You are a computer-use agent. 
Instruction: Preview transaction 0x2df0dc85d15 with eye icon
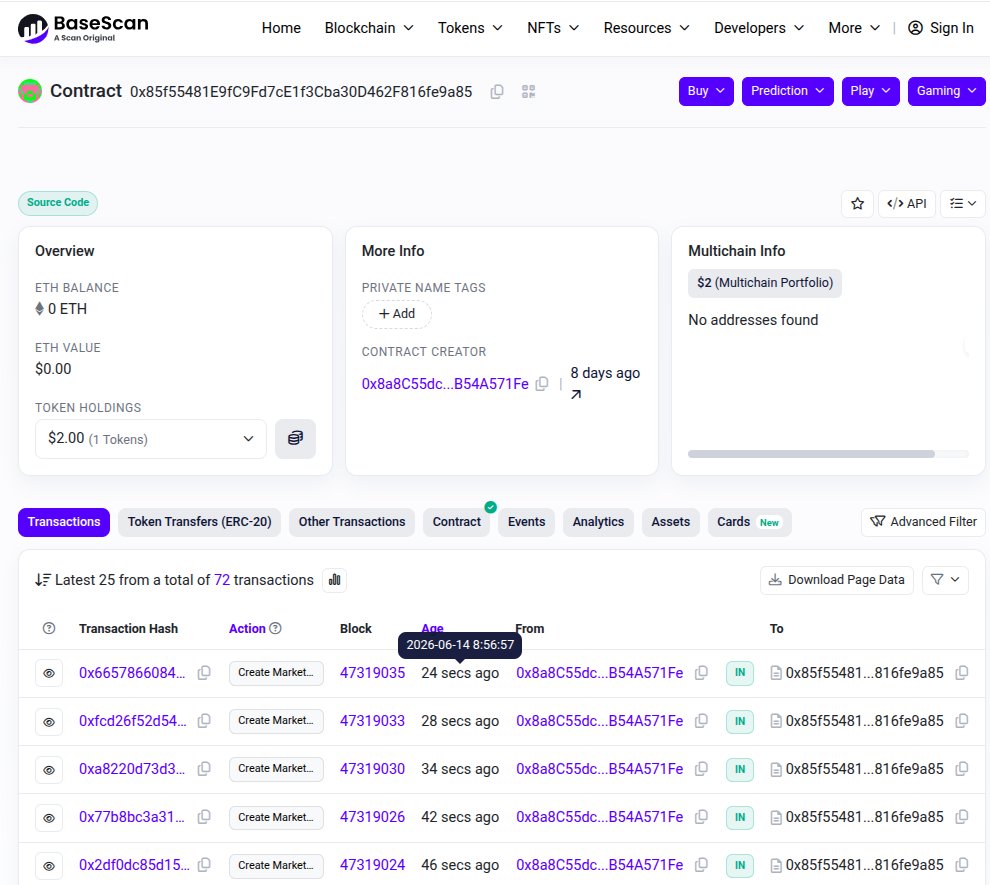(x=49, y=865)
